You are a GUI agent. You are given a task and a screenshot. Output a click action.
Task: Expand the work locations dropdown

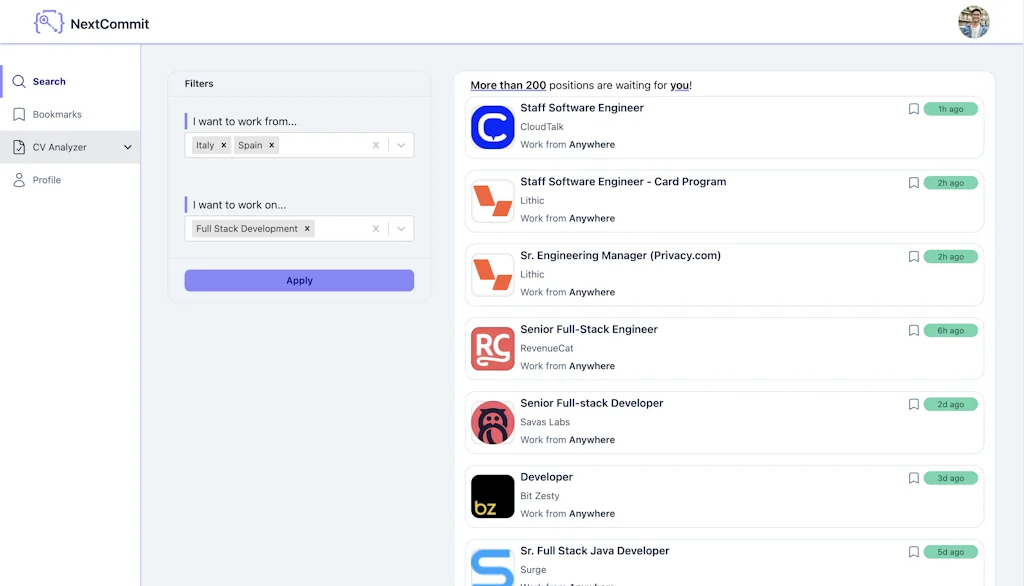(x=400, y=144)
